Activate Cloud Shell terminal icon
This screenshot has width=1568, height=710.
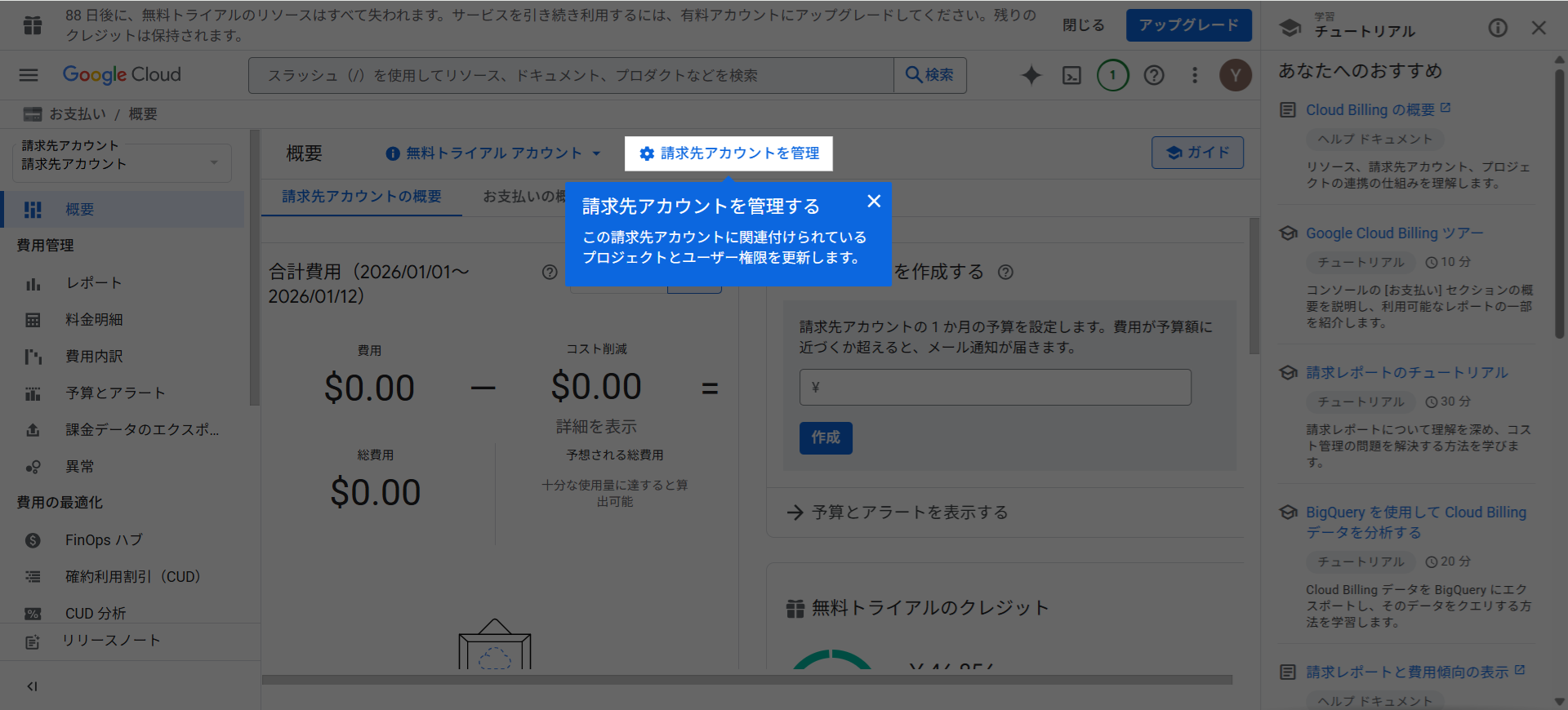pyautogui.click(x=1071, y=75)
